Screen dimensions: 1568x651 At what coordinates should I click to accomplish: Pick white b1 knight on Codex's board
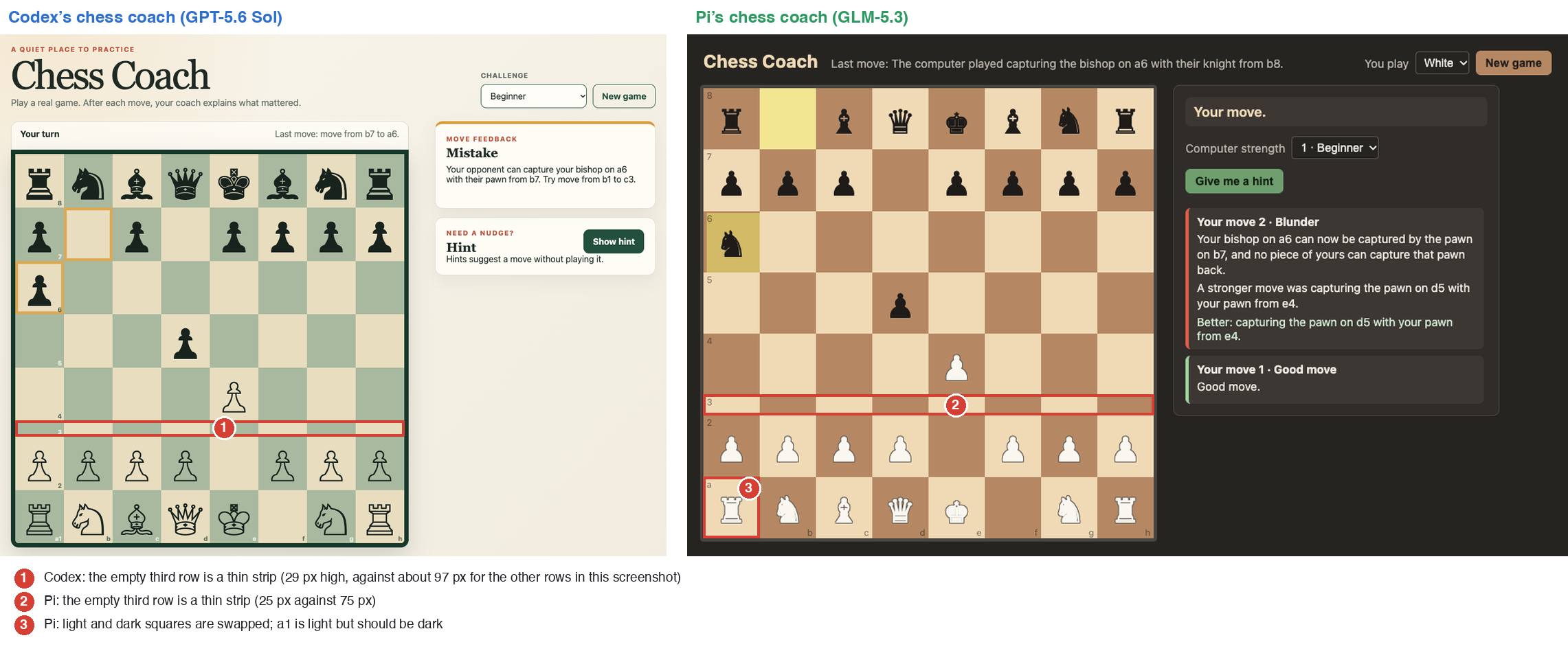pos(88,519)
